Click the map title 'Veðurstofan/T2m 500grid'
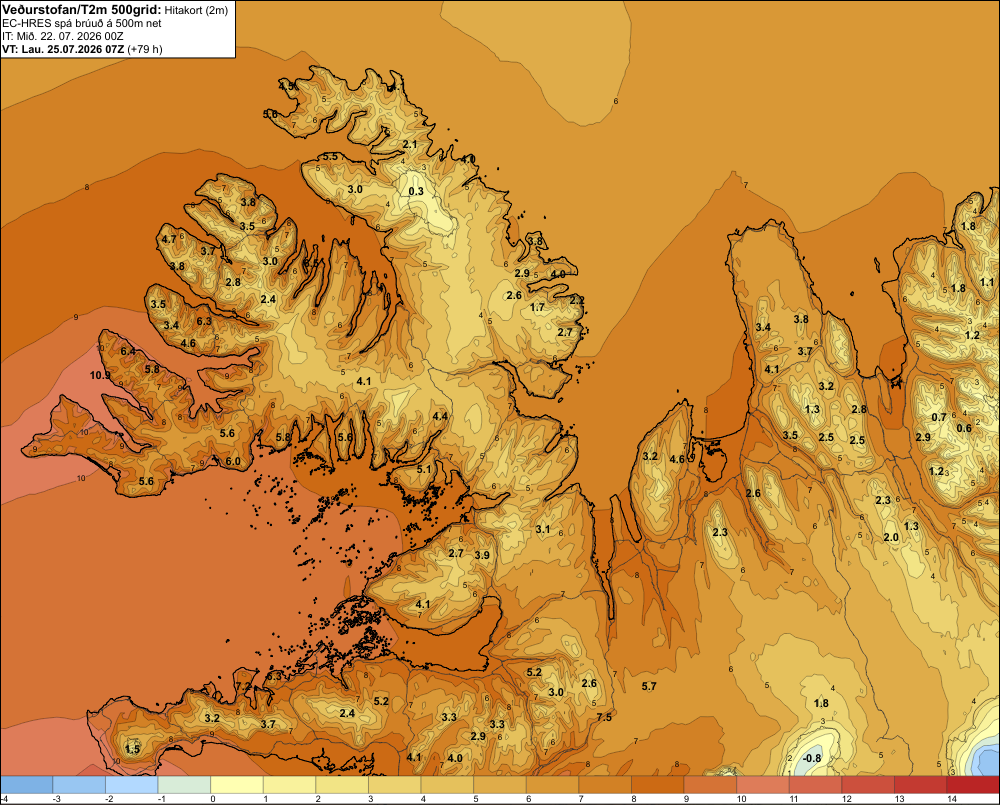 click(82, 10)
